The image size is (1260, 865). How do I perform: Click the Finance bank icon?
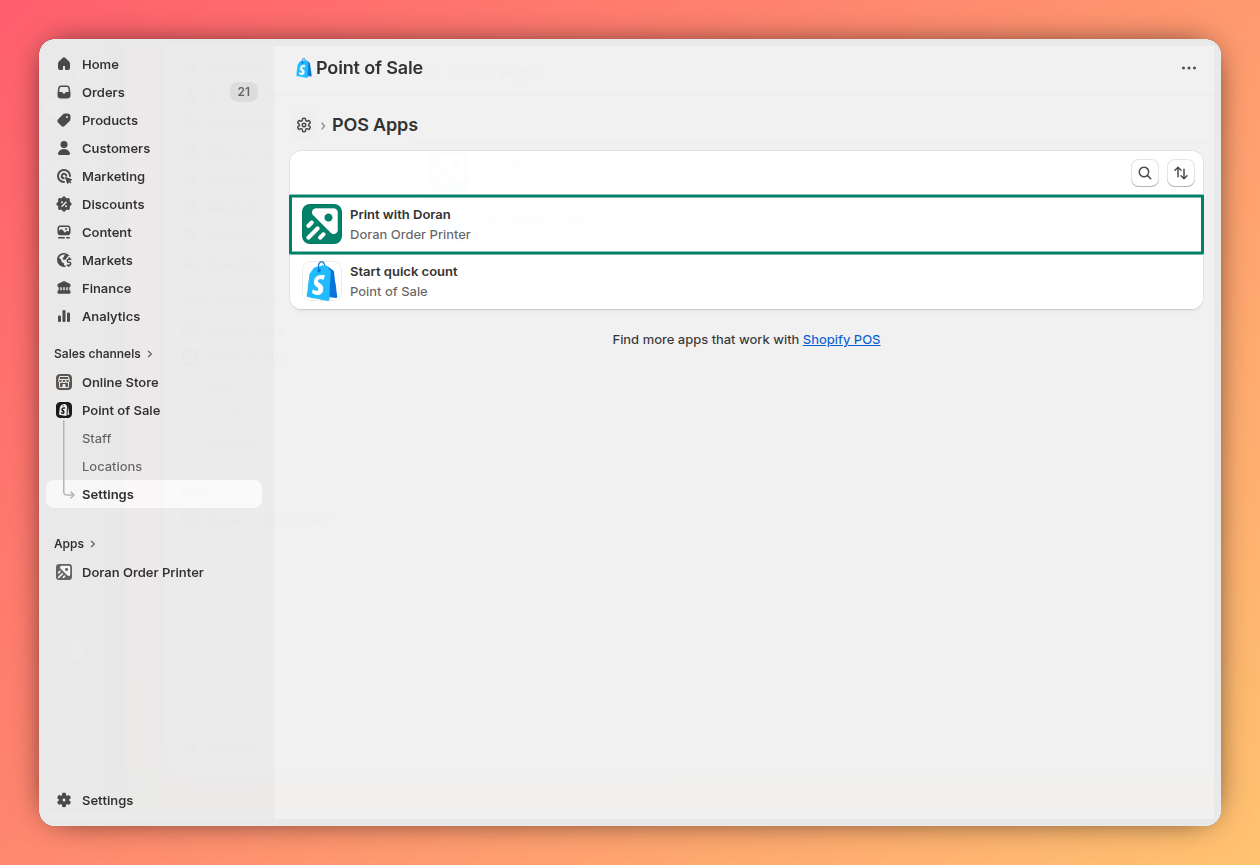[x=64, y=288]
